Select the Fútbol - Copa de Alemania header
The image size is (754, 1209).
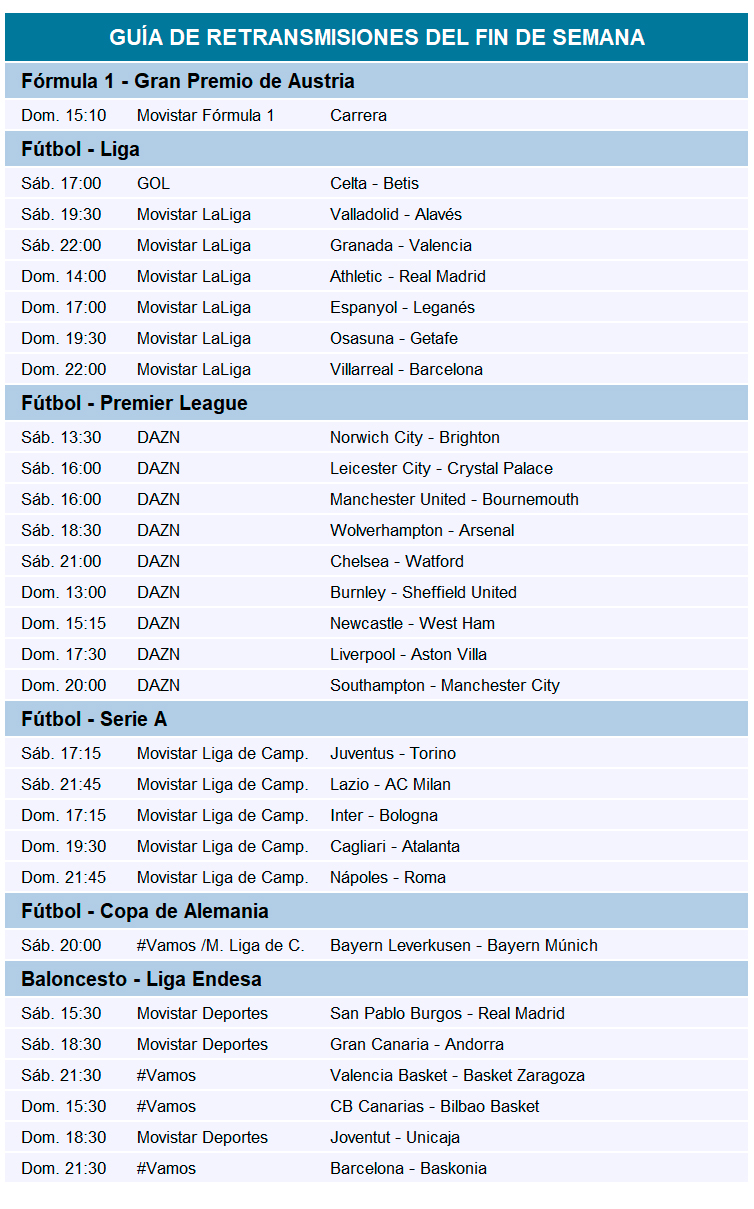145,911
